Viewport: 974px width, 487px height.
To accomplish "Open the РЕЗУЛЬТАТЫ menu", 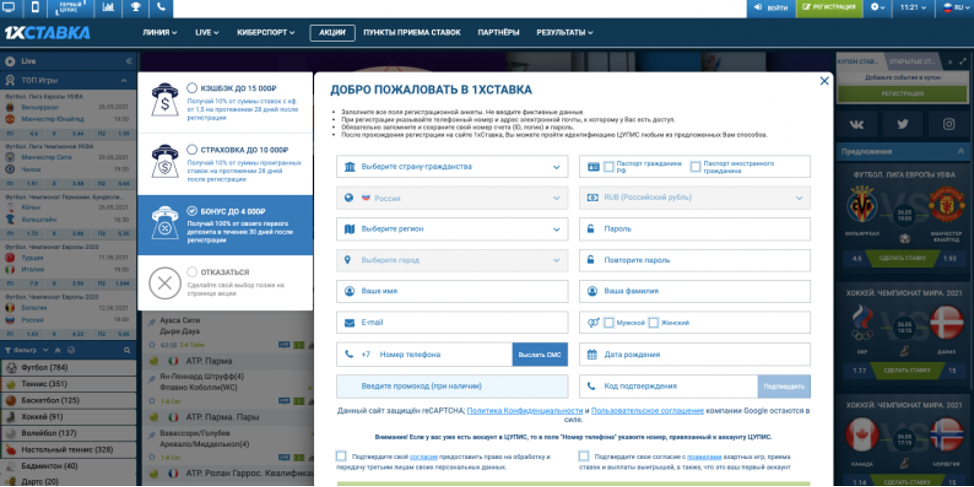I will 565,33.
